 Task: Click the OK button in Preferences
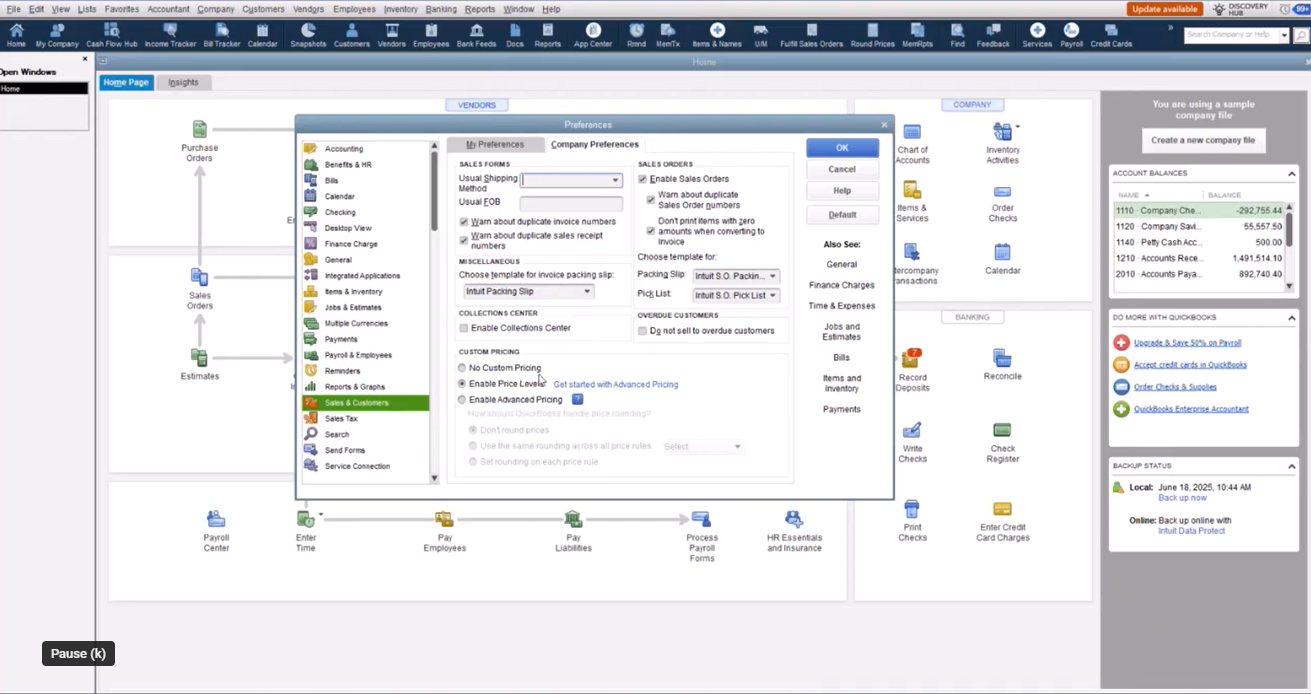[x=842, y=147]
